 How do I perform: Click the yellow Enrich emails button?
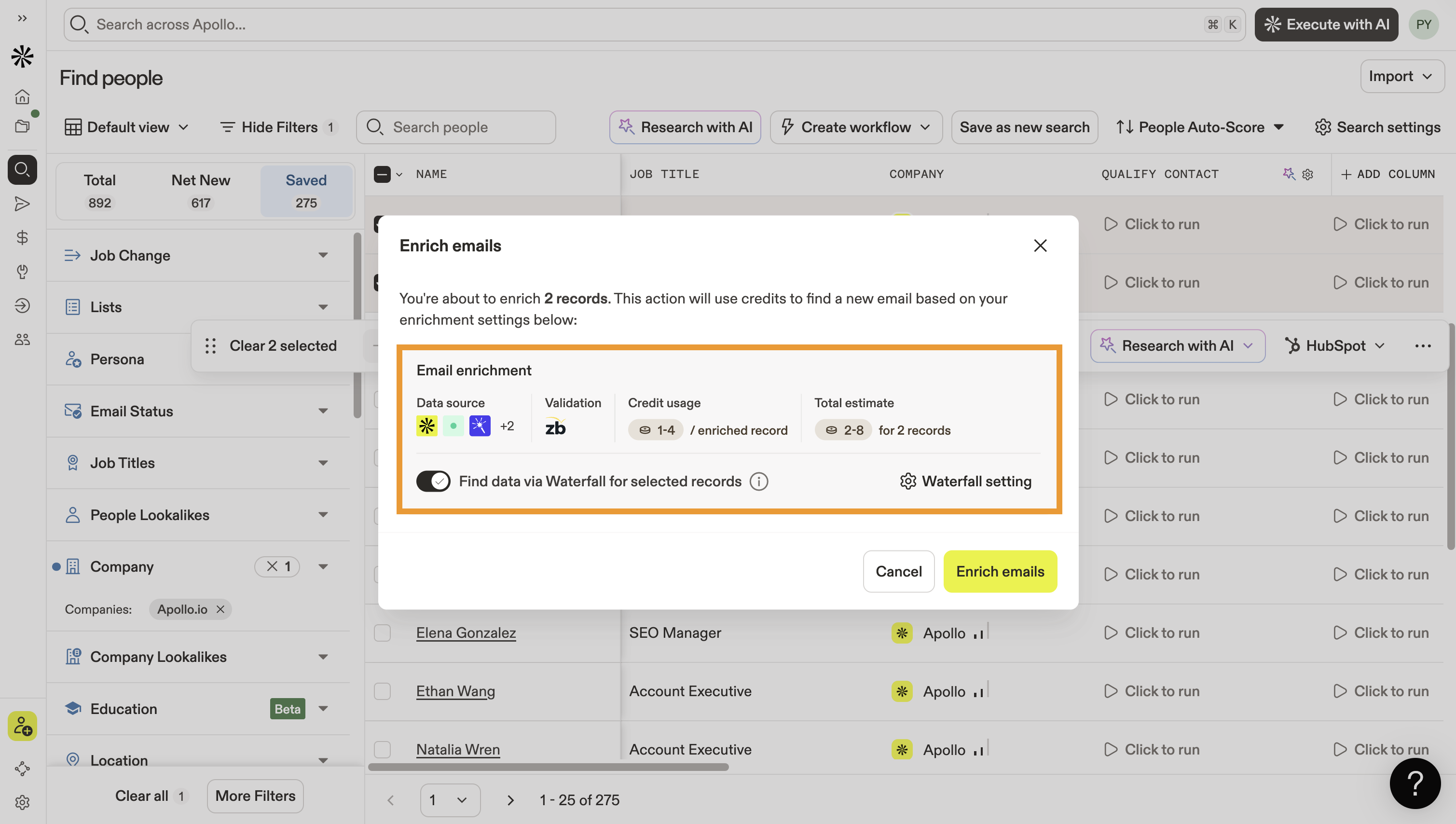tap(1000, 572)
